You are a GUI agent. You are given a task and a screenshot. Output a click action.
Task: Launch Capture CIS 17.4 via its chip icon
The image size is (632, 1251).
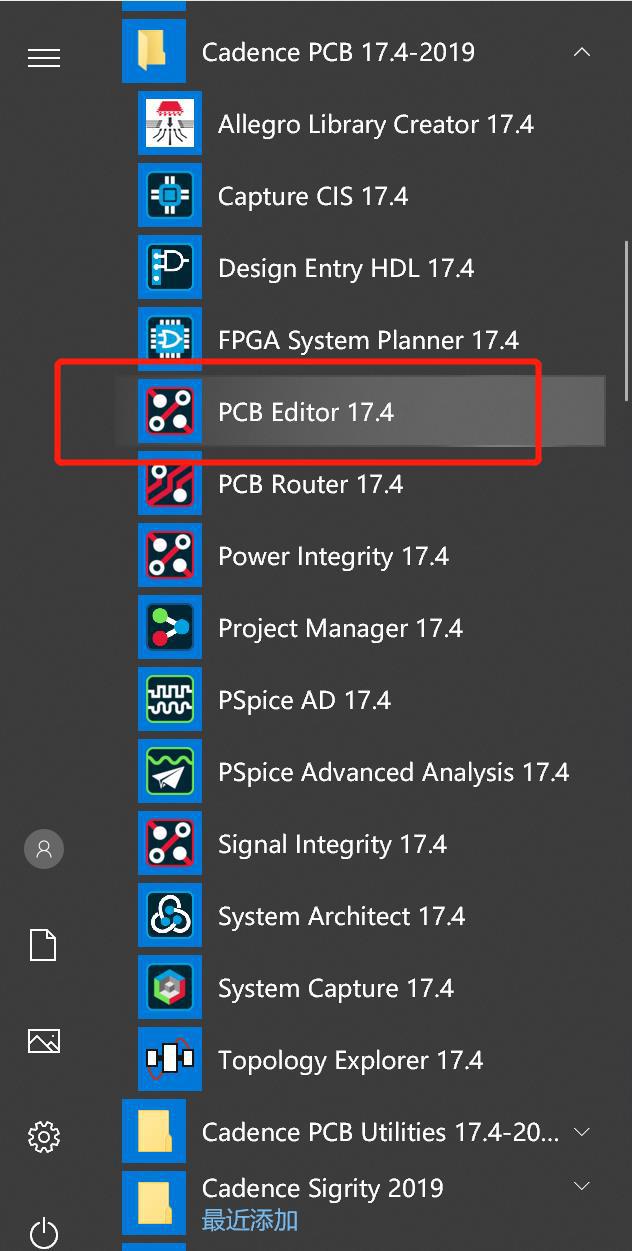(x=170, y=196)
